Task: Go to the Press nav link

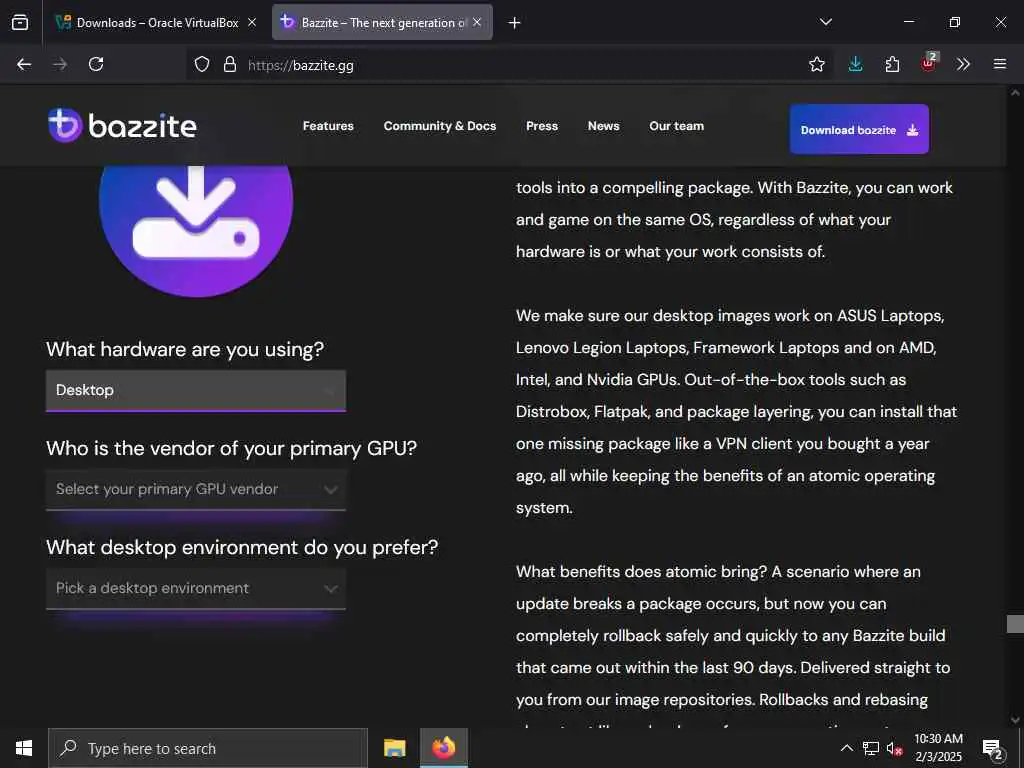Action: [x=542, y=126]
